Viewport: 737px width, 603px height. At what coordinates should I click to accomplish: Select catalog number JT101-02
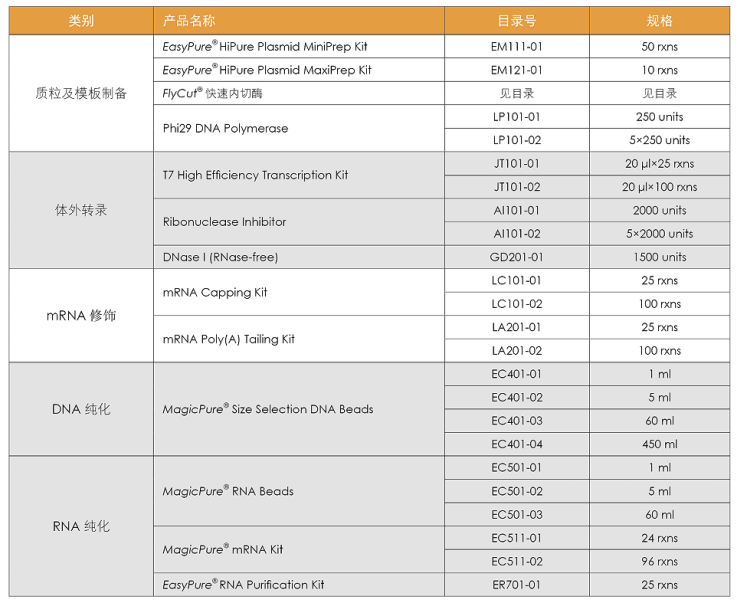[x=517, y=187]
